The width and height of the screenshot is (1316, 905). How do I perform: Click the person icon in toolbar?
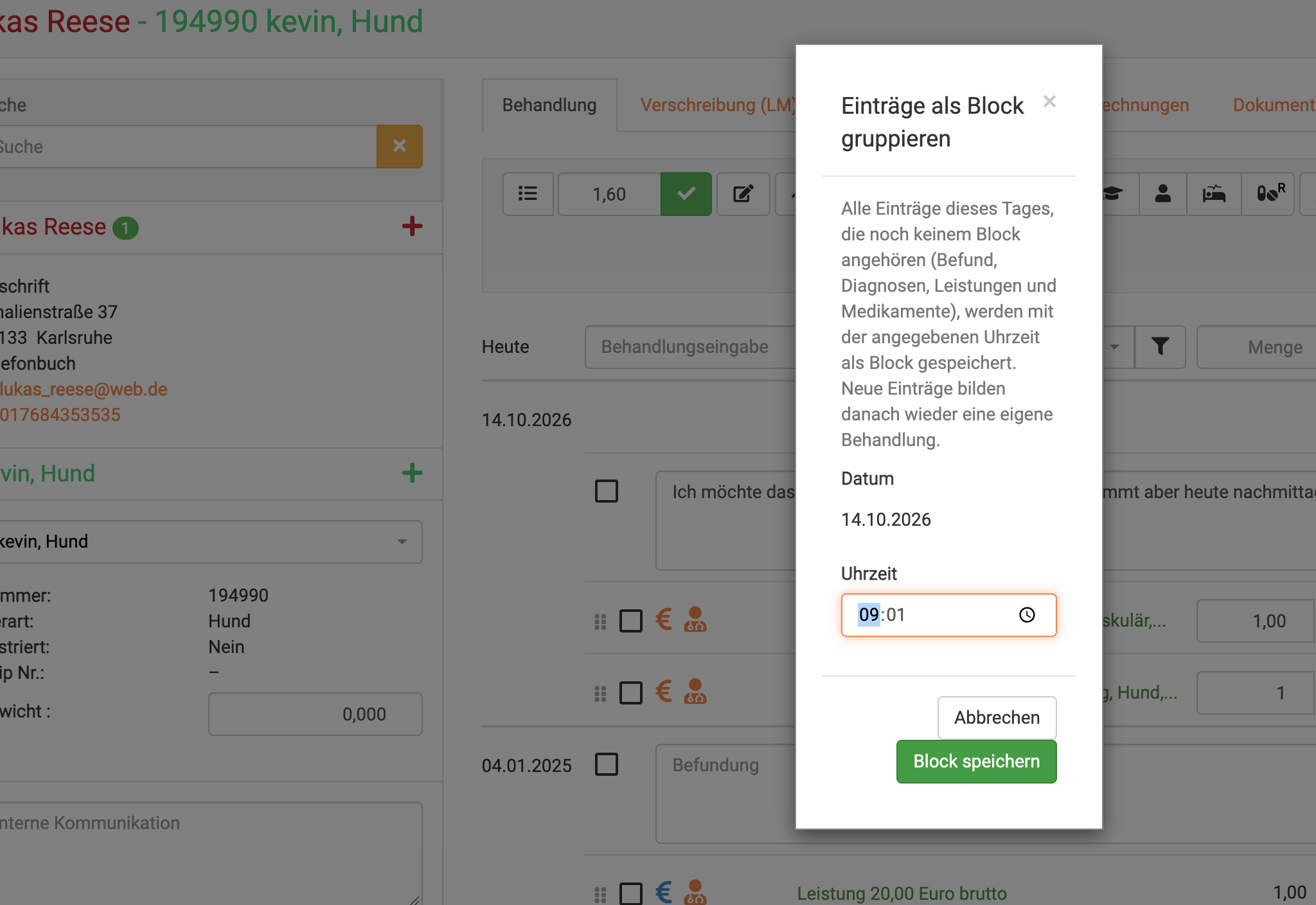(x=1162, y=193)
